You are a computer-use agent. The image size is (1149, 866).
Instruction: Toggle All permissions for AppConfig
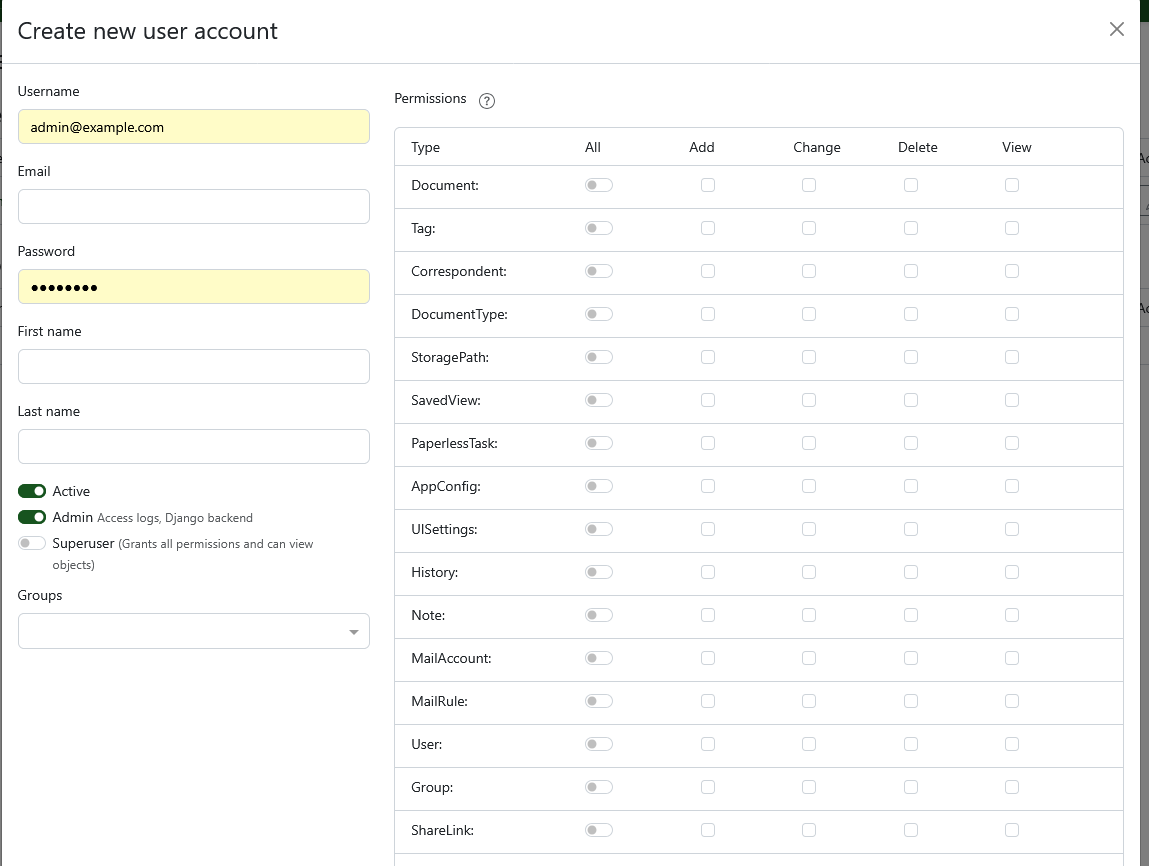(x=599, y=486)
